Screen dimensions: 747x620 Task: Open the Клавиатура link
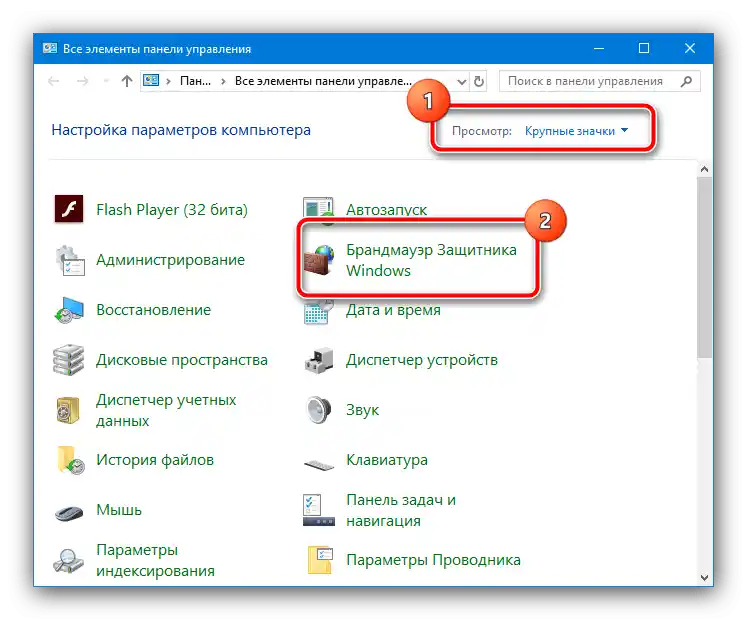tap(387, 460)
